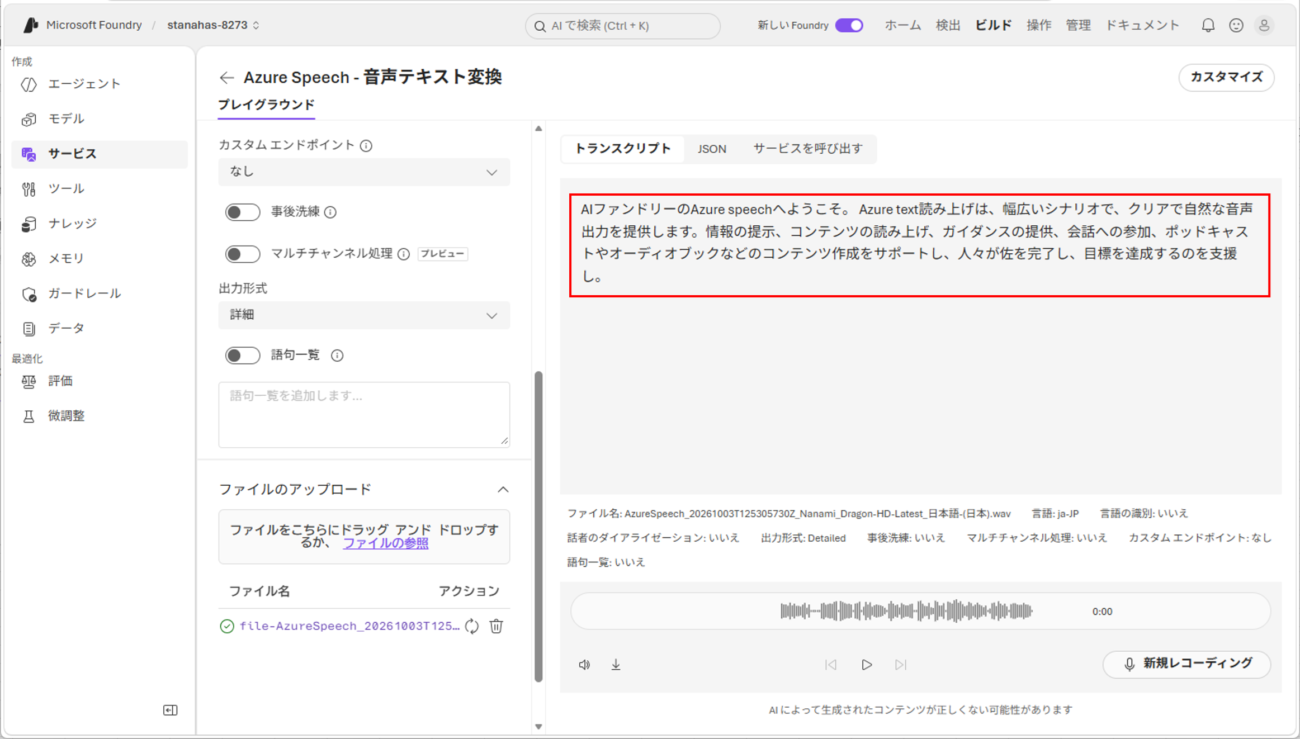
Task: Select the トランスクリプト tab
Action: coord(623,149)
